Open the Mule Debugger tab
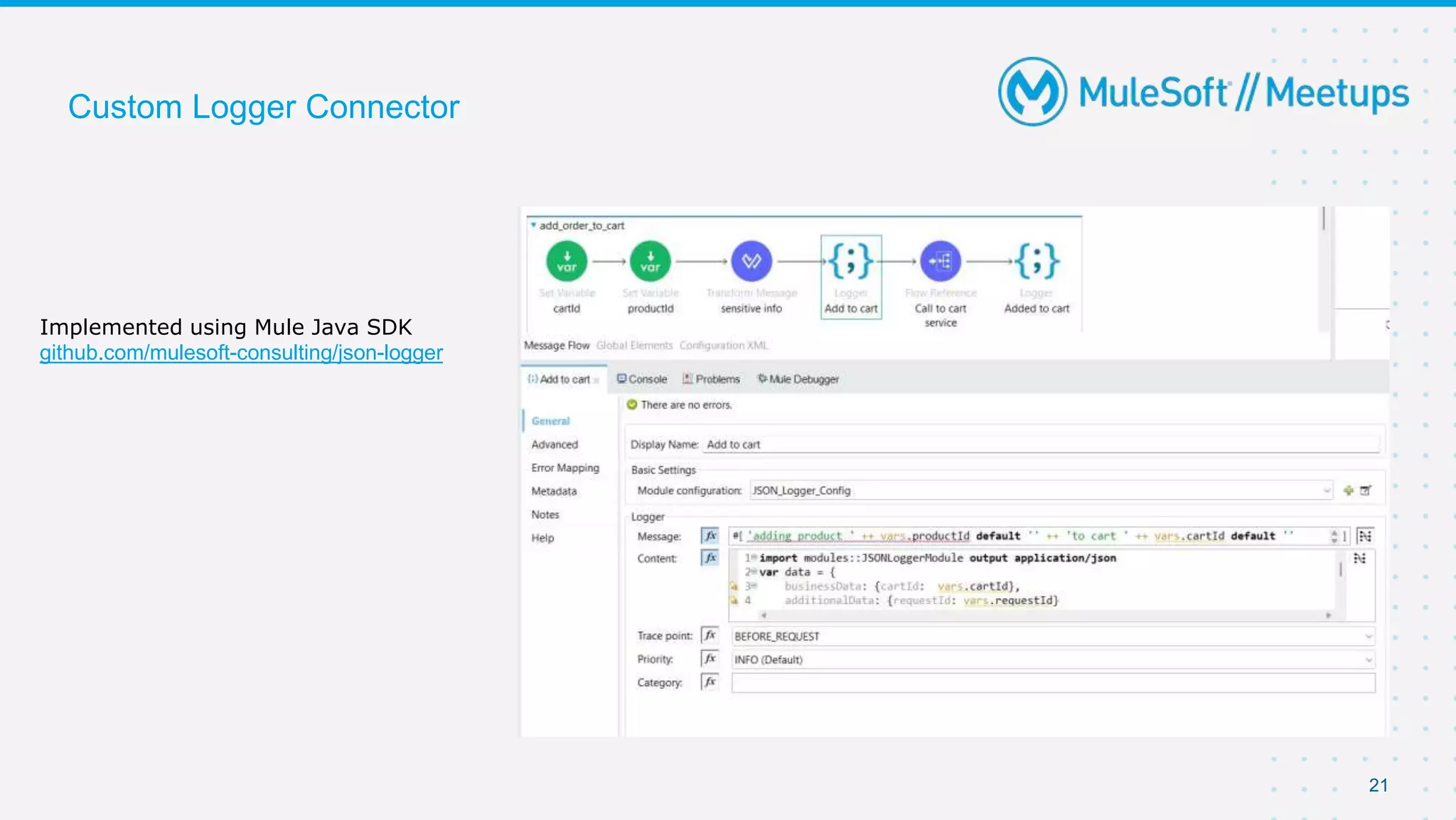Screen dimensions: 1456x820 (x=798, y=379)
